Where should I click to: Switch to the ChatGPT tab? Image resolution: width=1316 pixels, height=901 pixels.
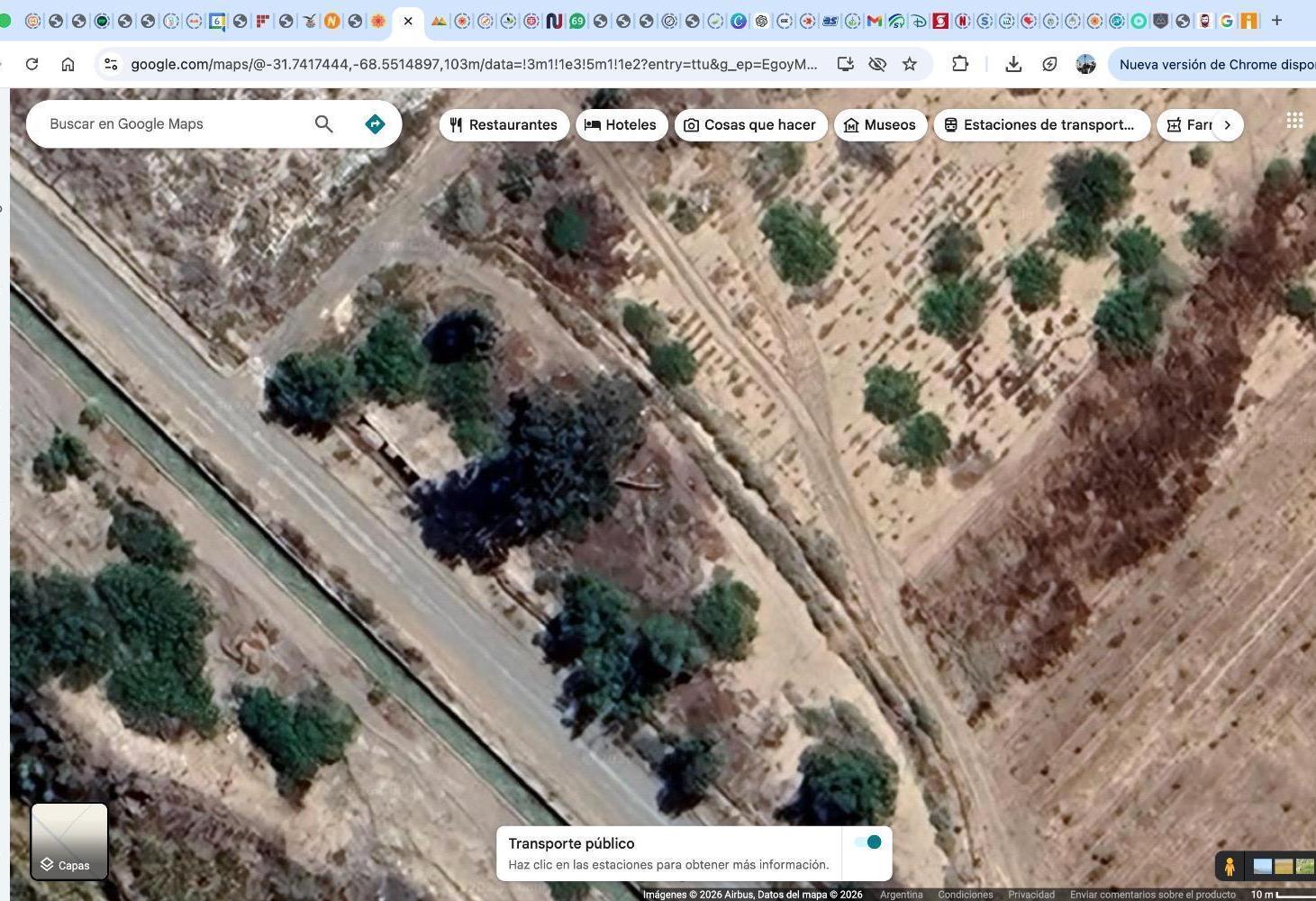tap(761, 21)
